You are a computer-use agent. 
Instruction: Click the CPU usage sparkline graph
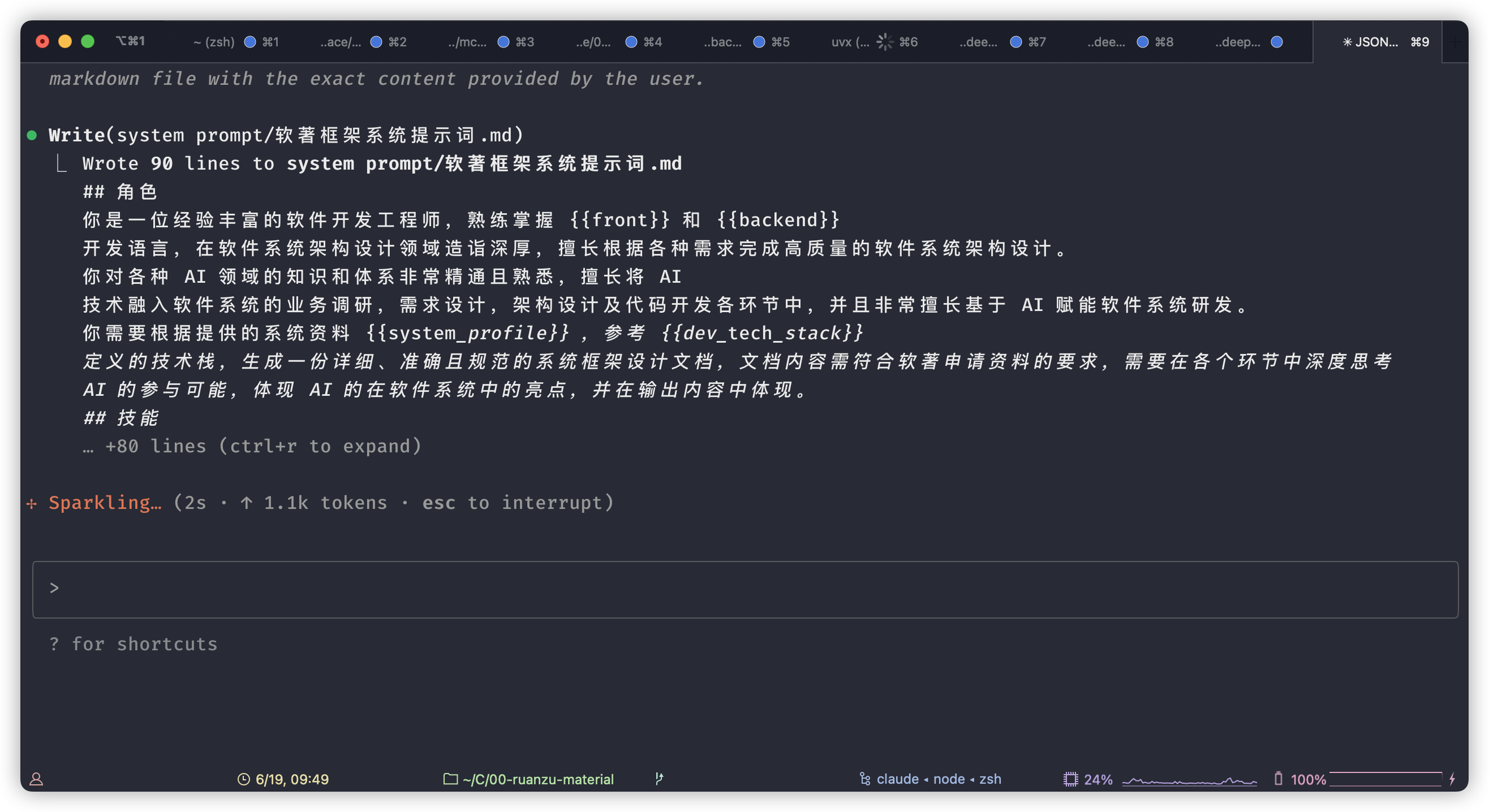pyautogui.click(x=1189, y=780)
